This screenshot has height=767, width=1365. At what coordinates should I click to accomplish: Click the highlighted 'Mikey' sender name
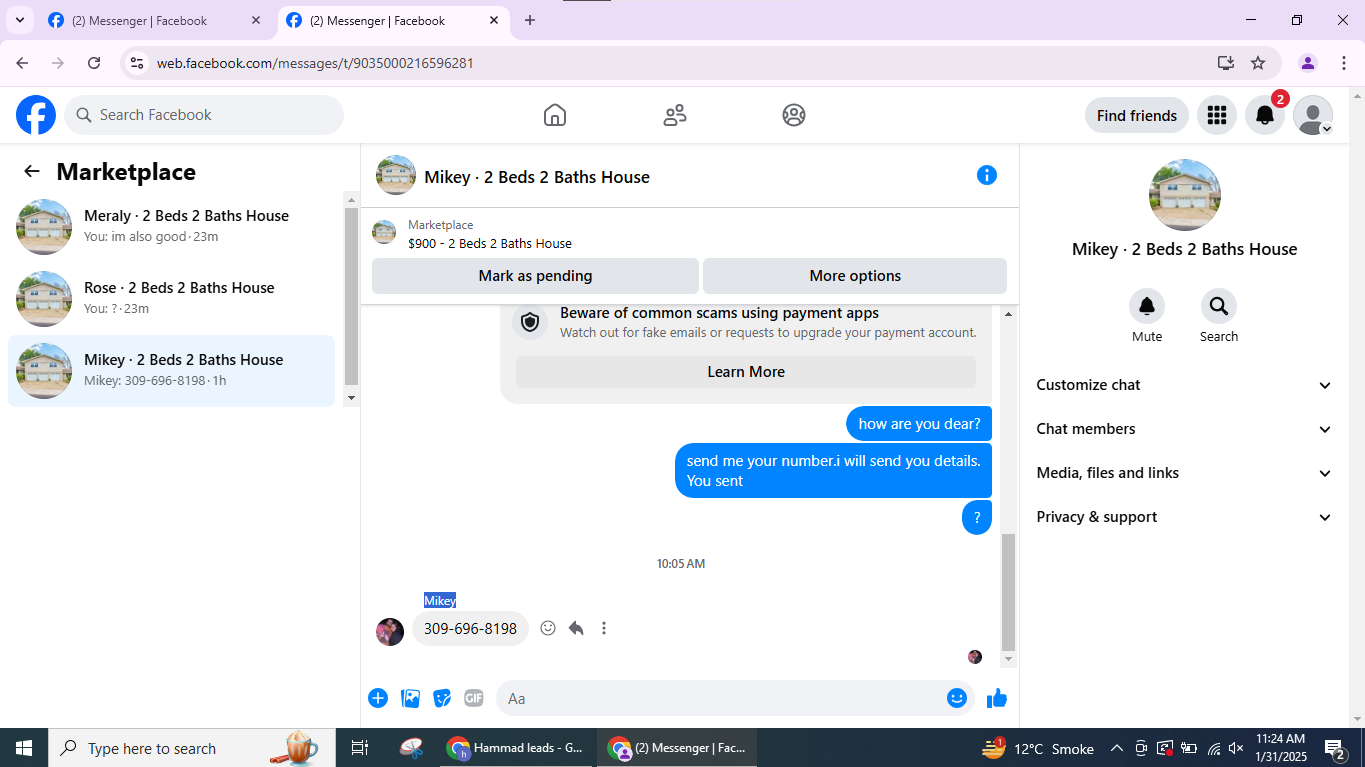coord(440,600)
